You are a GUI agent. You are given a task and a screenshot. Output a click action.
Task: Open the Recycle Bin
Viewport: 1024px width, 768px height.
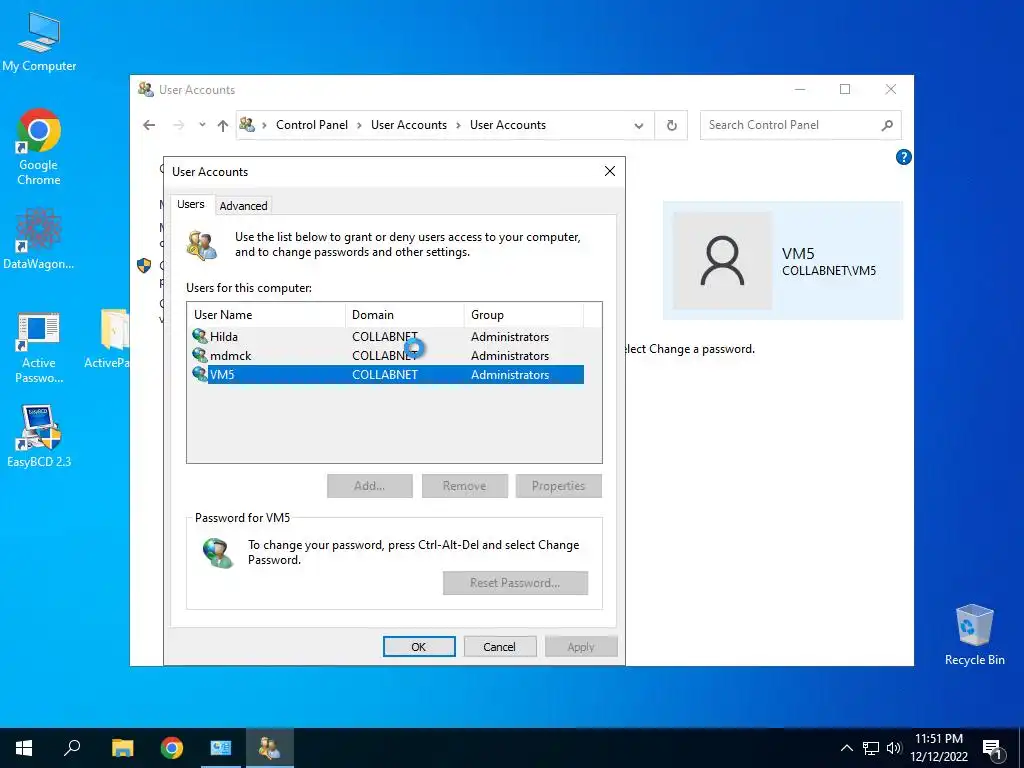coord(974,634)
